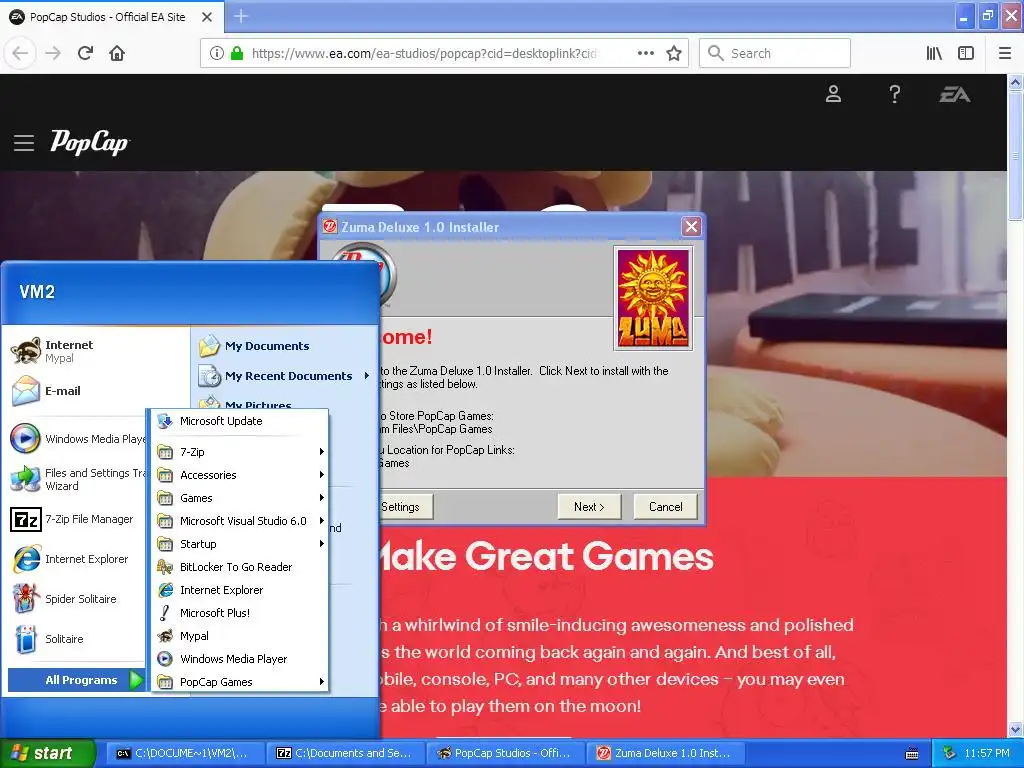Switch to Zuma Deluxe 1.0 Inst... taskbar item
Screen dimensions: 1024x768
pyautogui.click(x=665, y=753)
